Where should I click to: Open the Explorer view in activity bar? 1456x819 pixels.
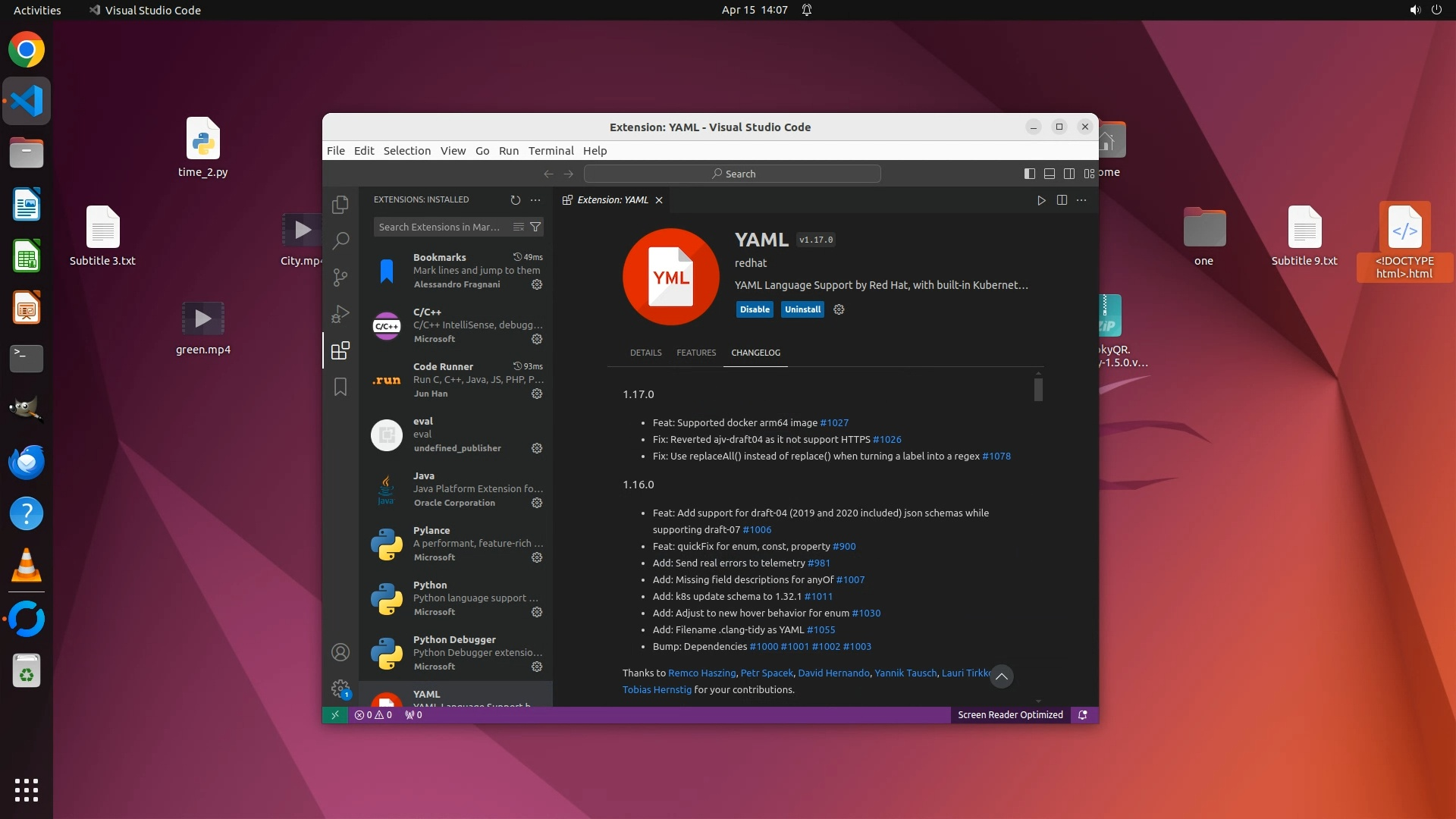pos(340,205)
